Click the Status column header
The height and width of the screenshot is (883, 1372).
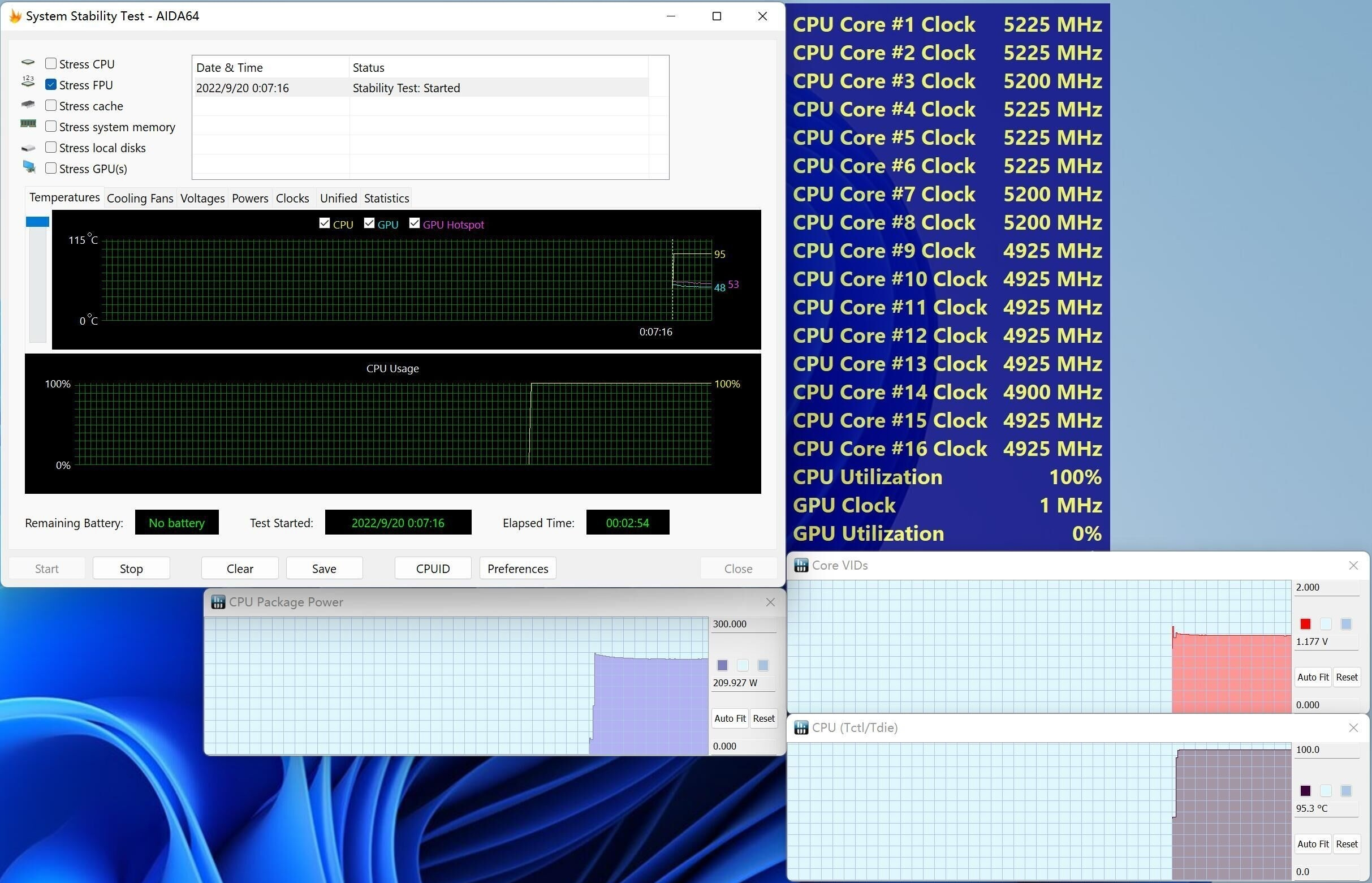tap(499, 67)
